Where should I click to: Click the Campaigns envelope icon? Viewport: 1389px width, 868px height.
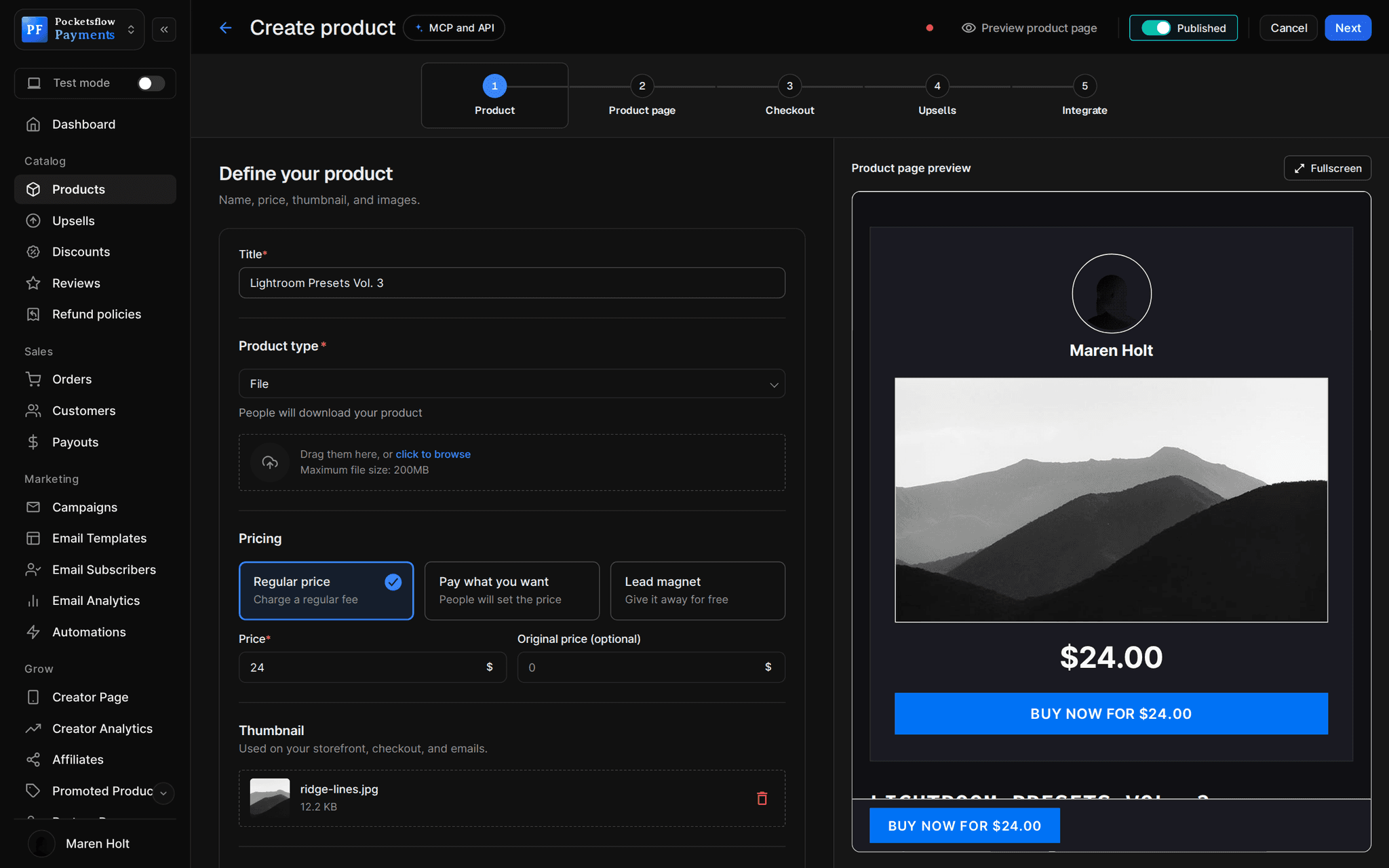[33, 507]
